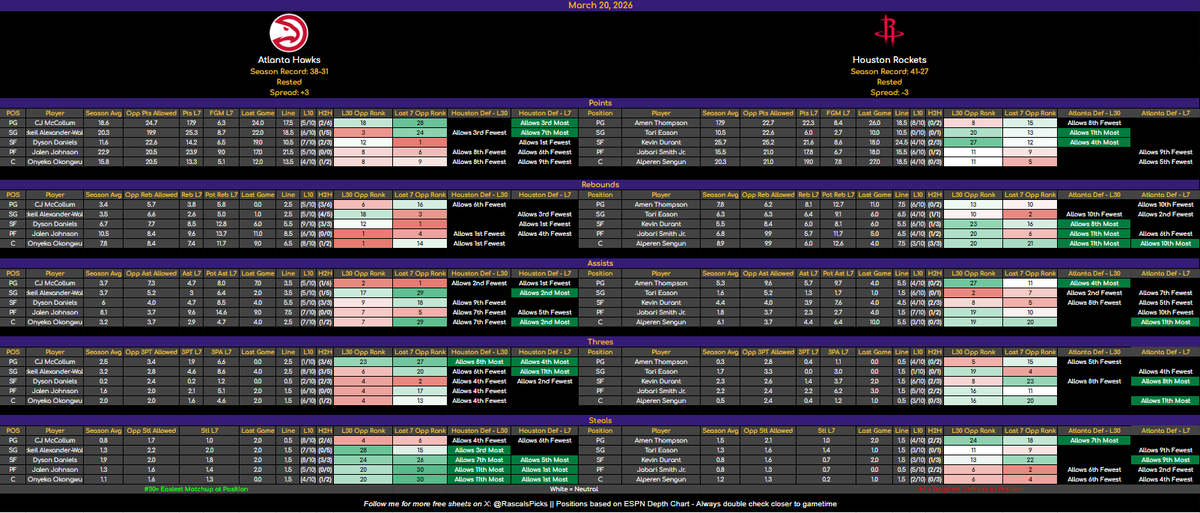Select the Rebounds section header

[x=600, y=183]
